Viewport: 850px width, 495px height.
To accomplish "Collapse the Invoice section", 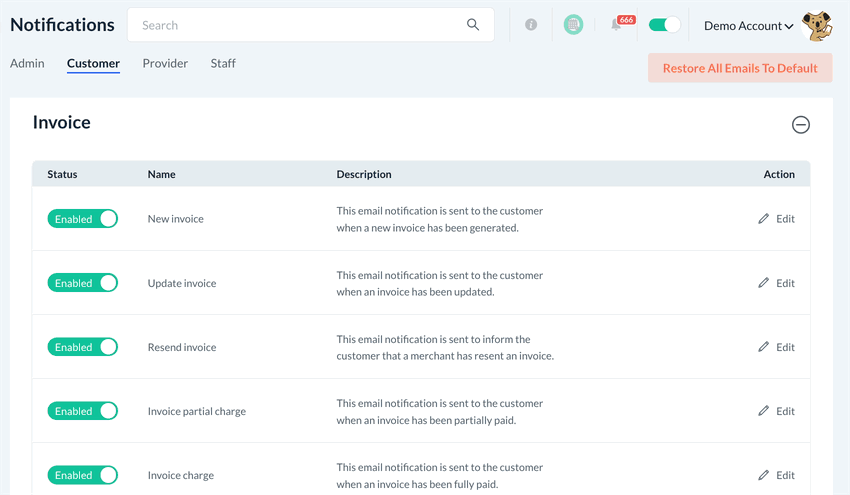I will (x=801, y=125).
